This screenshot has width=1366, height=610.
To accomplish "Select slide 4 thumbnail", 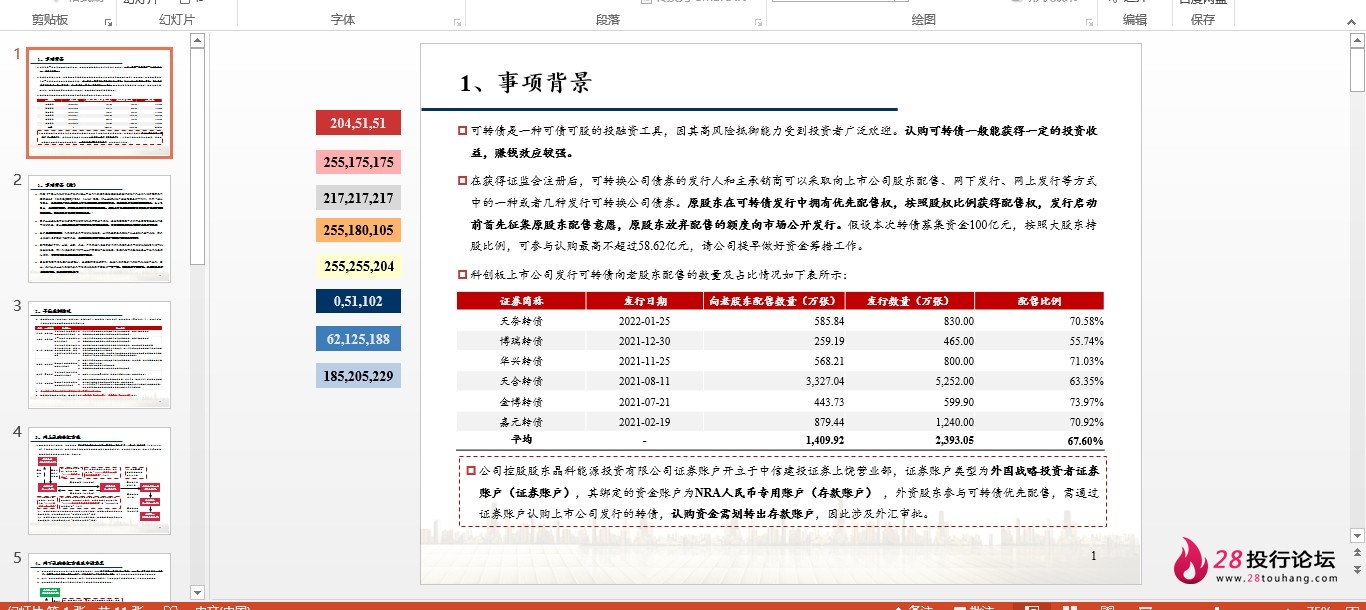I will click(99, 480).
